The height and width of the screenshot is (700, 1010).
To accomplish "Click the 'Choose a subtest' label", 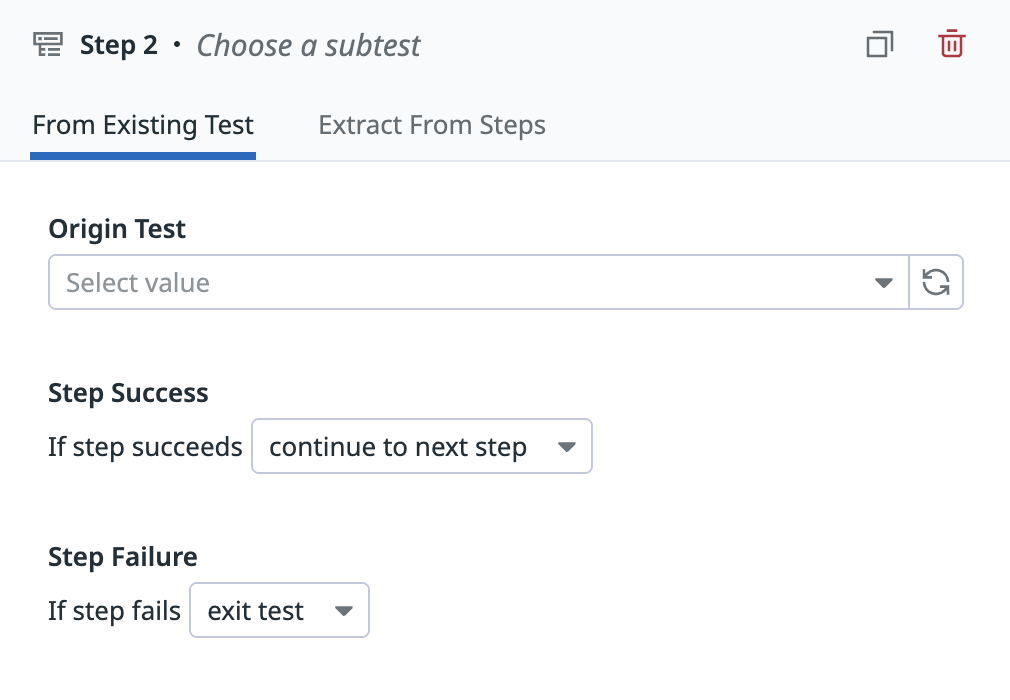I will pos(308,45).
